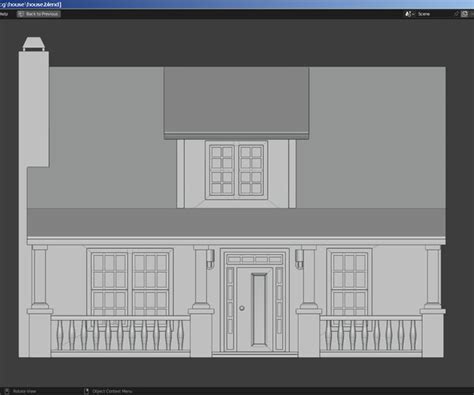Open the scene browse dropdown icon
Viewport: 474px width, 395px height.
tap(410, 14)
